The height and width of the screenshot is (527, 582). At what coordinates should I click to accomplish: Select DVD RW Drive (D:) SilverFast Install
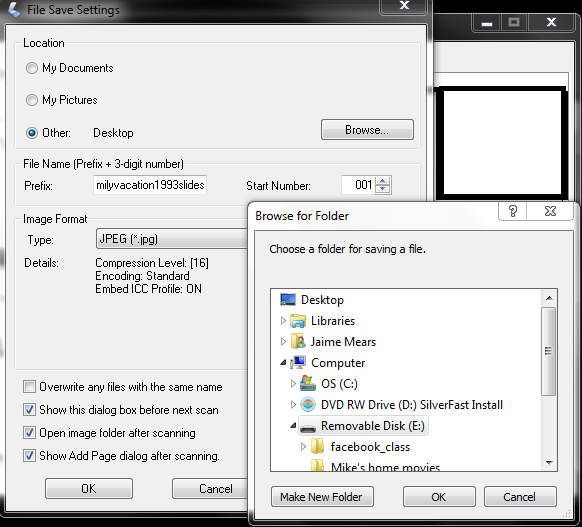(x=412, y=405)
